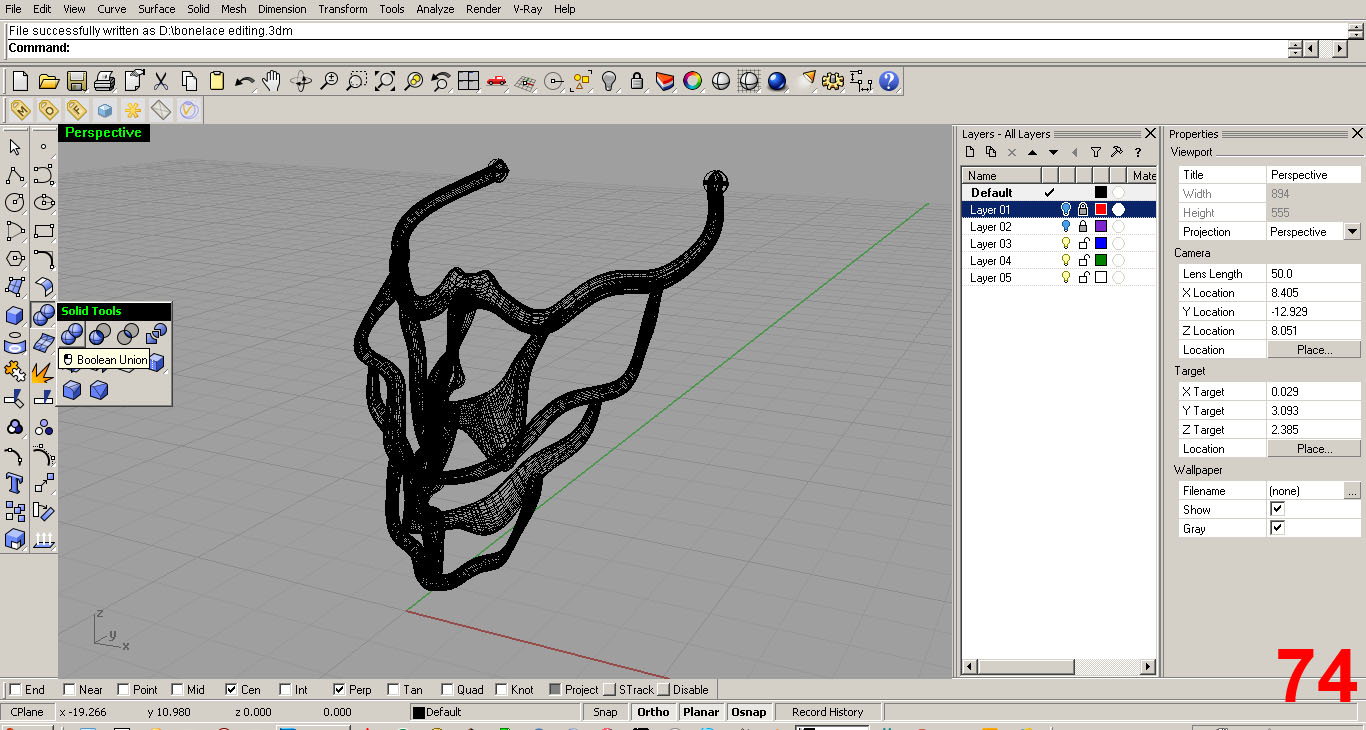Open the Curve menu
Viewport: 1366px width, 730px height.
tap(112, 9)
